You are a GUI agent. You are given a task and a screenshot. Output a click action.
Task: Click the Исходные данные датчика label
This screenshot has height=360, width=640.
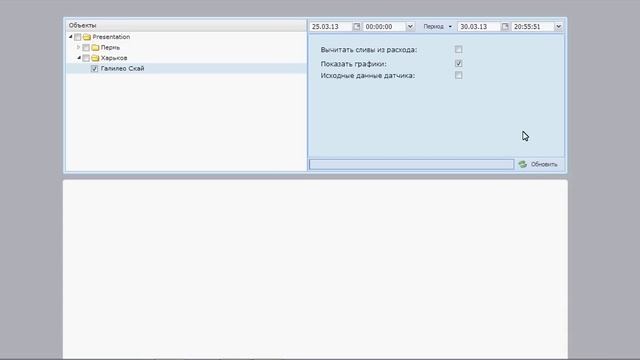point(368,76)
